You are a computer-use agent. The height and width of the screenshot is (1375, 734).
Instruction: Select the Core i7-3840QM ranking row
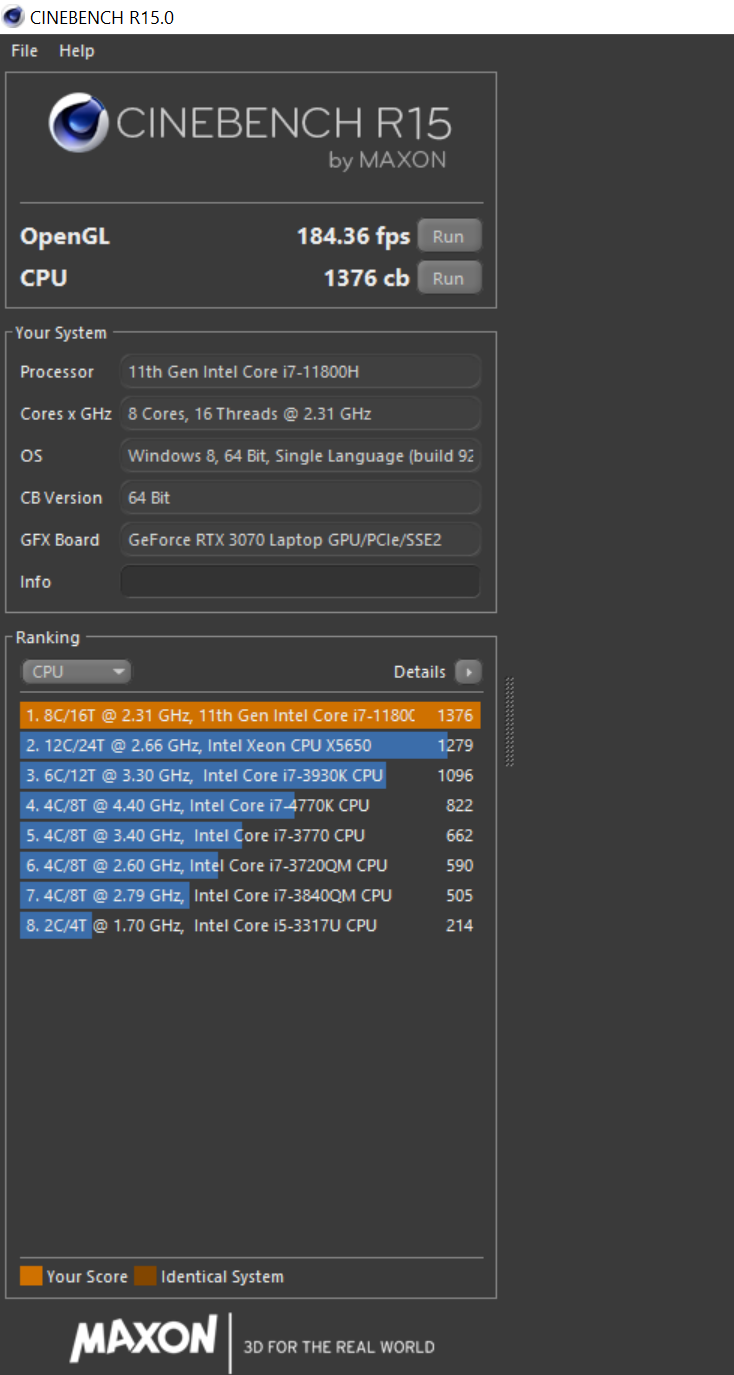point(250,895)
